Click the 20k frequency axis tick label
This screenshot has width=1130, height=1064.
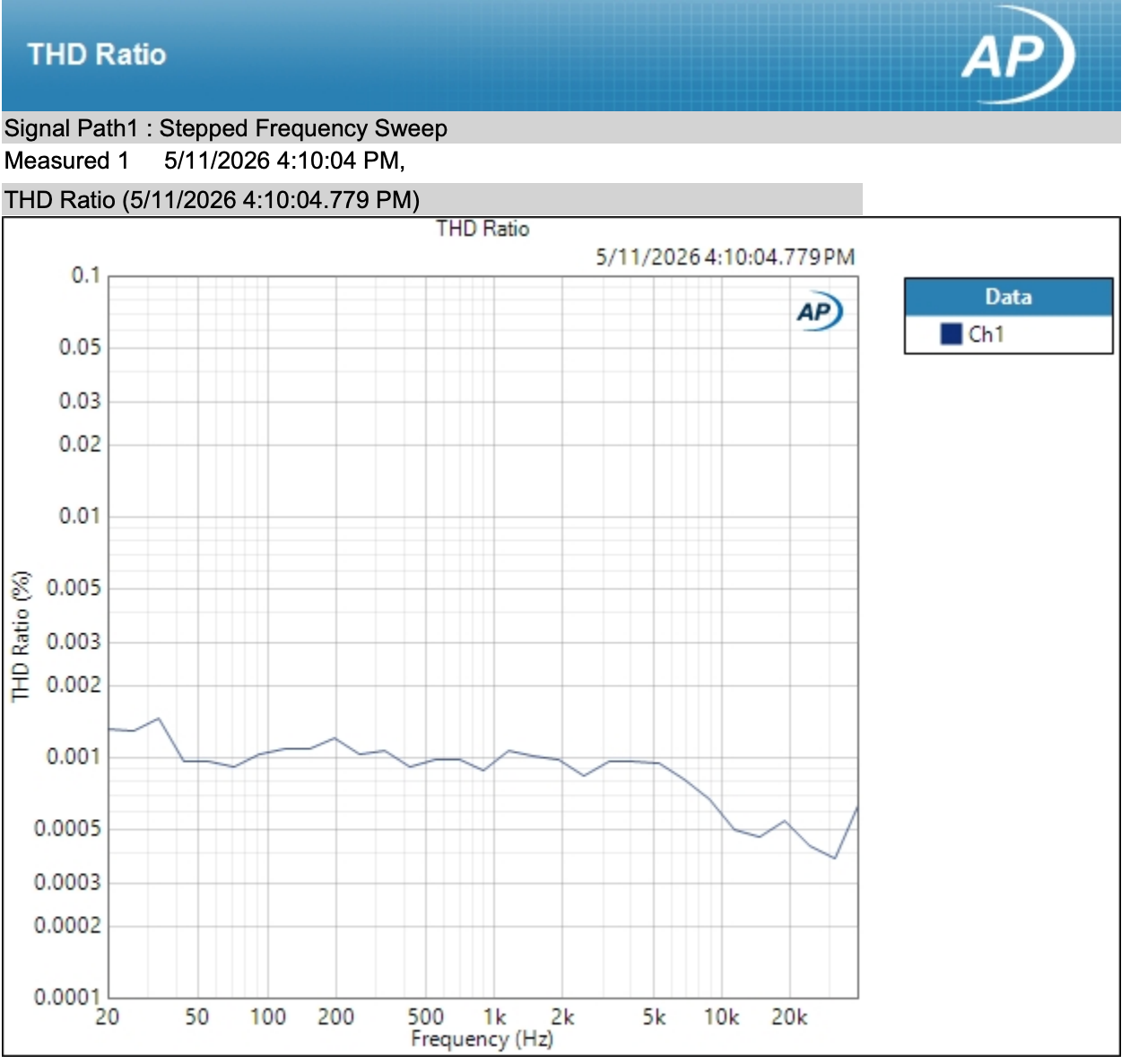pyautogui.click(x=789, y=1016)
